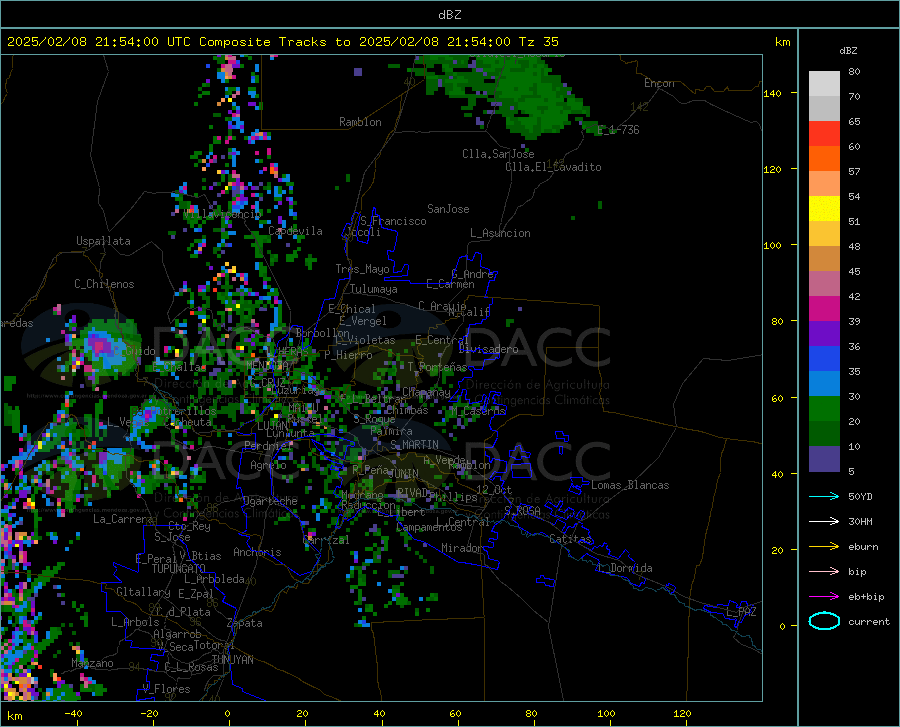Select the purple 36-39 dBZ swatch
The height and width of the screenshot is (727, 900).
(824, 334)
